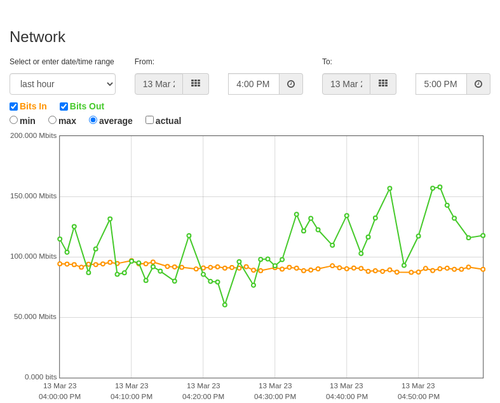Click the 04:30:00 PM axis label
Screen dimensions: 500x403
275,397
